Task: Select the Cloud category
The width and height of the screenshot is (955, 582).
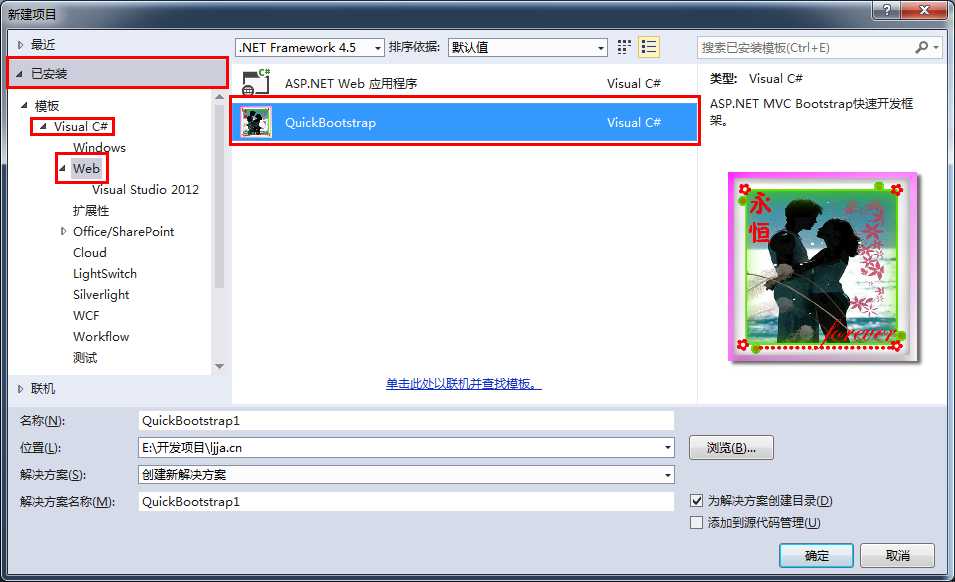Action: click(90, 252)
